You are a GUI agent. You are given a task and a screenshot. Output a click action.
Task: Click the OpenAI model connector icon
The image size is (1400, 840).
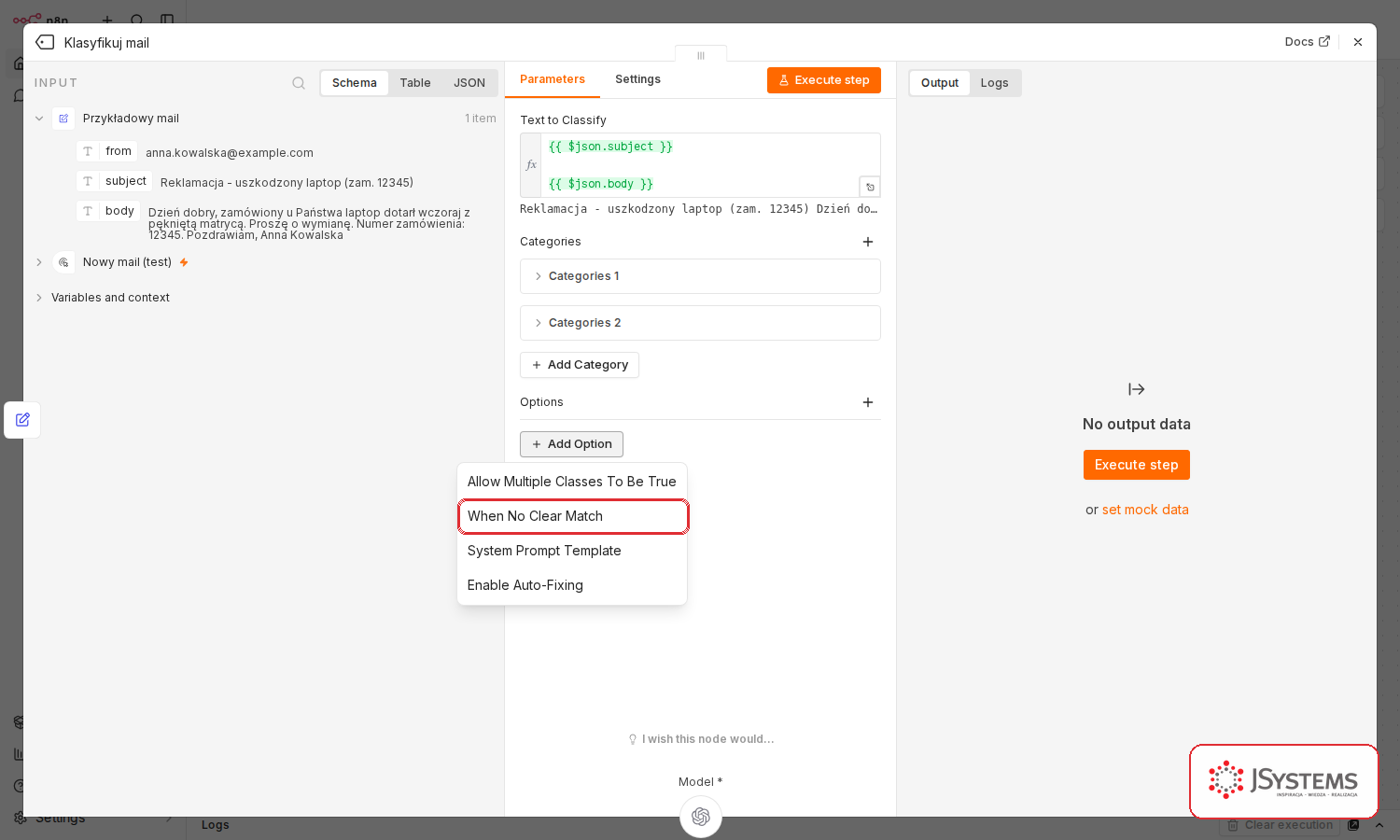pos(701,817)
